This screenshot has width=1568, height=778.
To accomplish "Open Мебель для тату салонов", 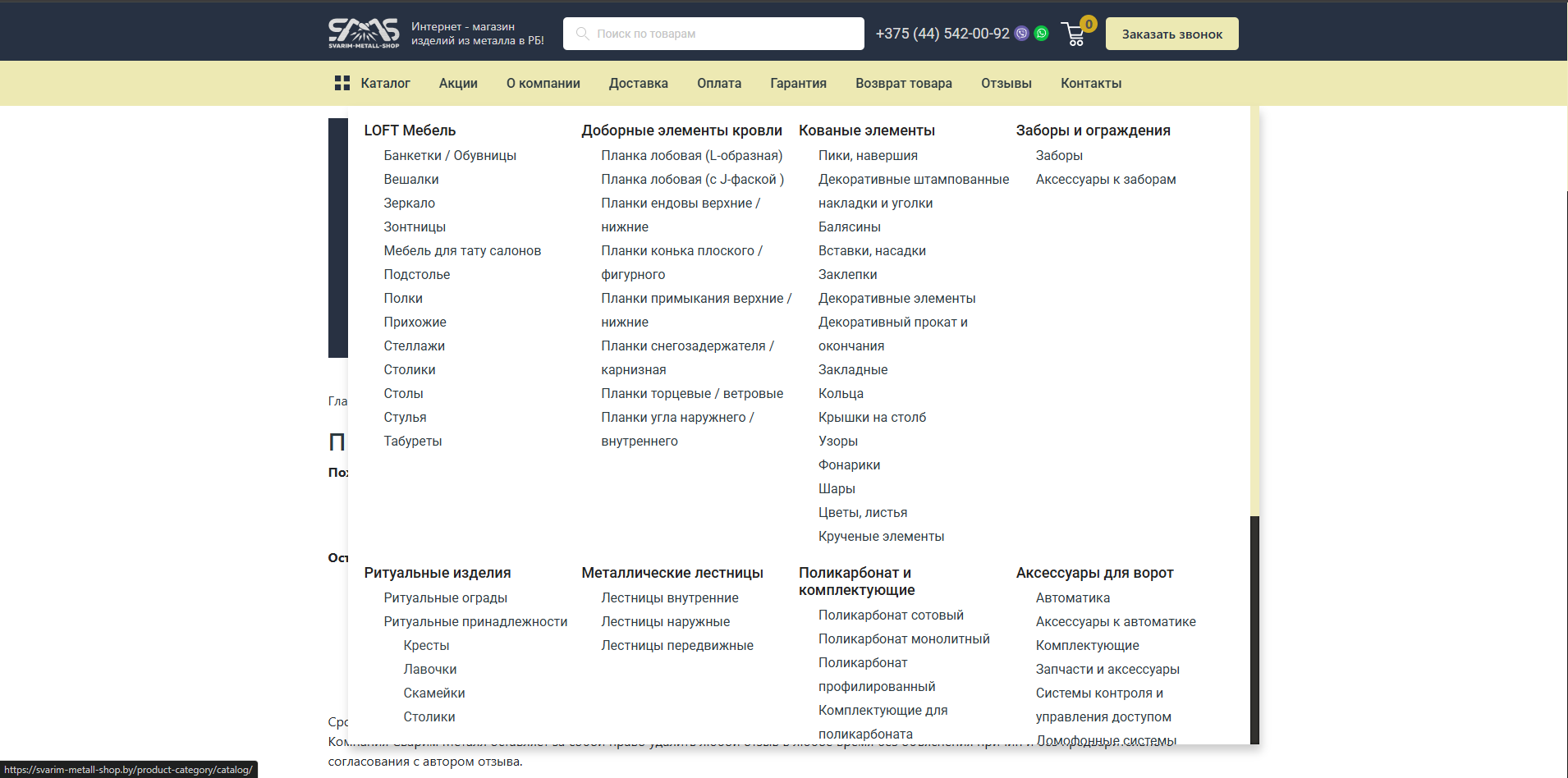I will pos(462,250).
